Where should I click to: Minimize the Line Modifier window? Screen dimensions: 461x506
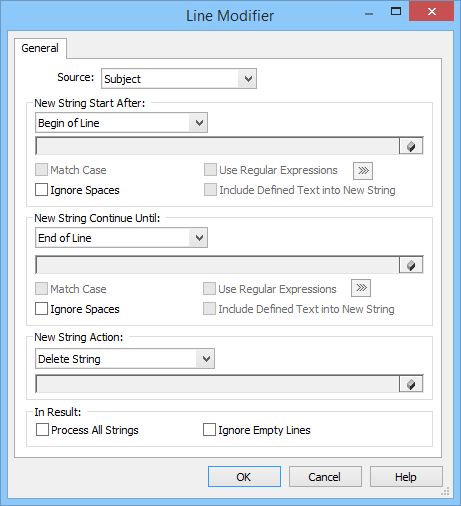tap(369, 13)
